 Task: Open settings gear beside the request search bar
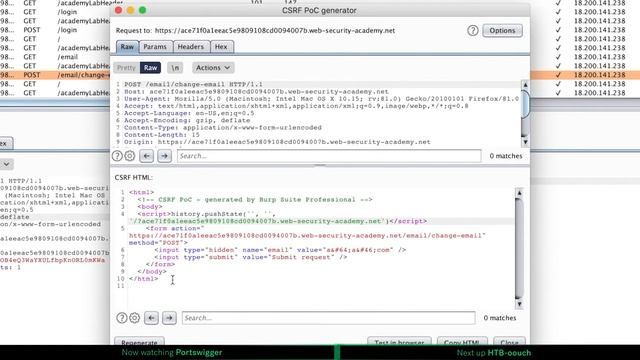130,156
